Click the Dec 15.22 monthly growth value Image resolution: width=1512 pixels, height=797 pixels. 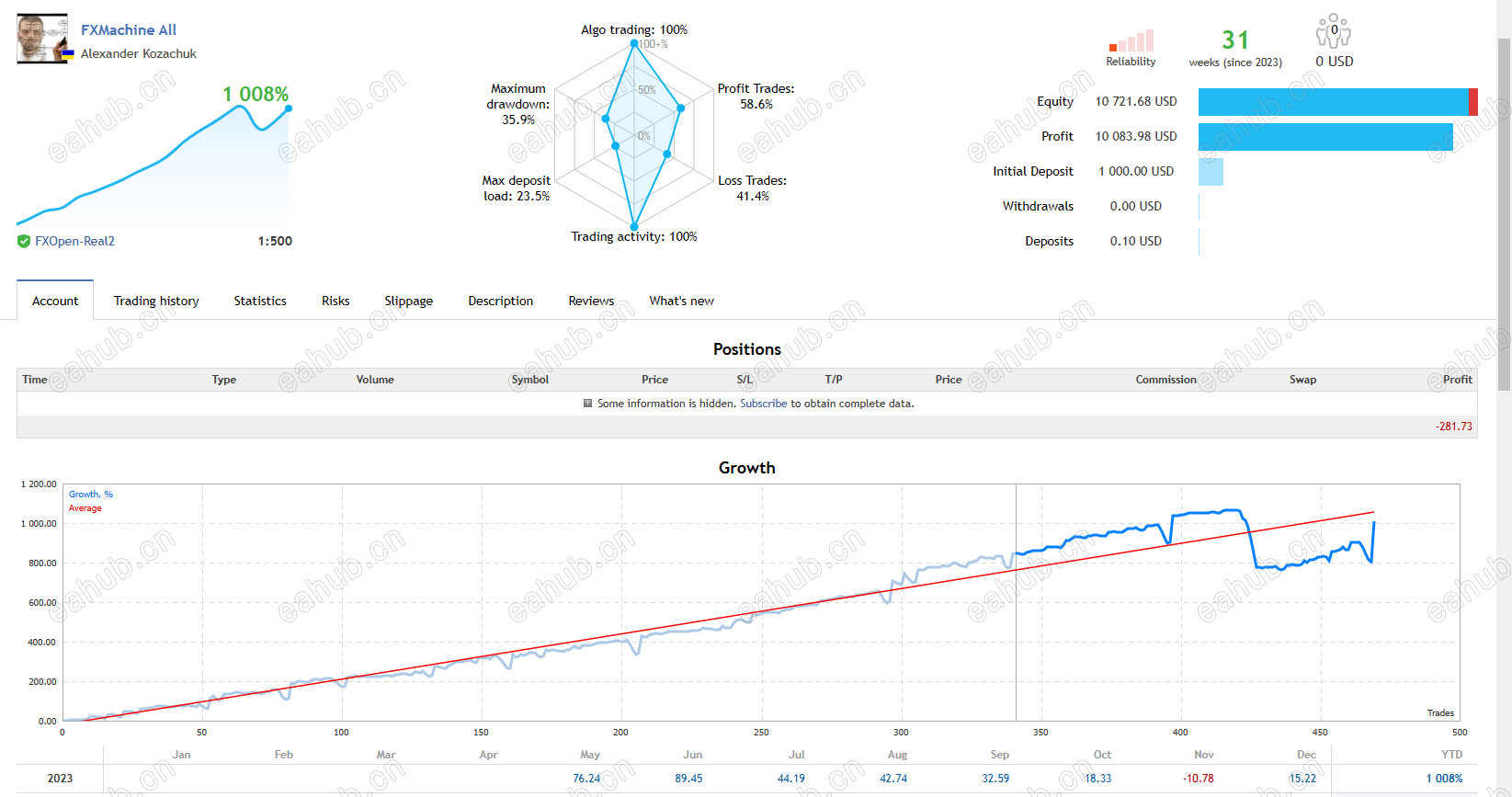click(x=1302, y=779)
